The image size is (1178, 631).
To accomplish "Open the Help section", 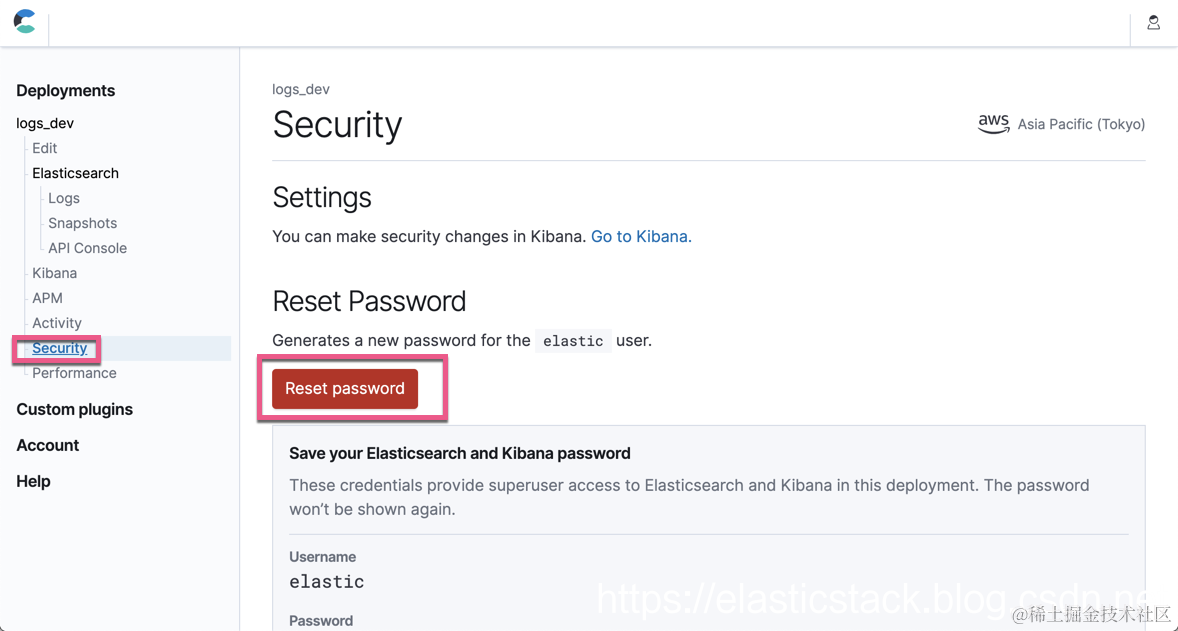I will tap(33, 481).
